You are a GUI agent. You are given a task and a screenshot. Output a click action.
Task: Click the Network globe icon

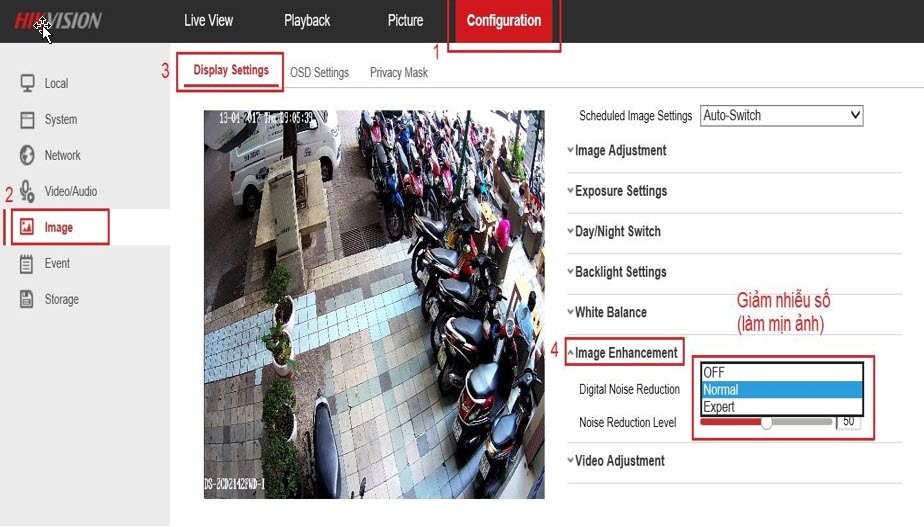click(x=27, y=155)
